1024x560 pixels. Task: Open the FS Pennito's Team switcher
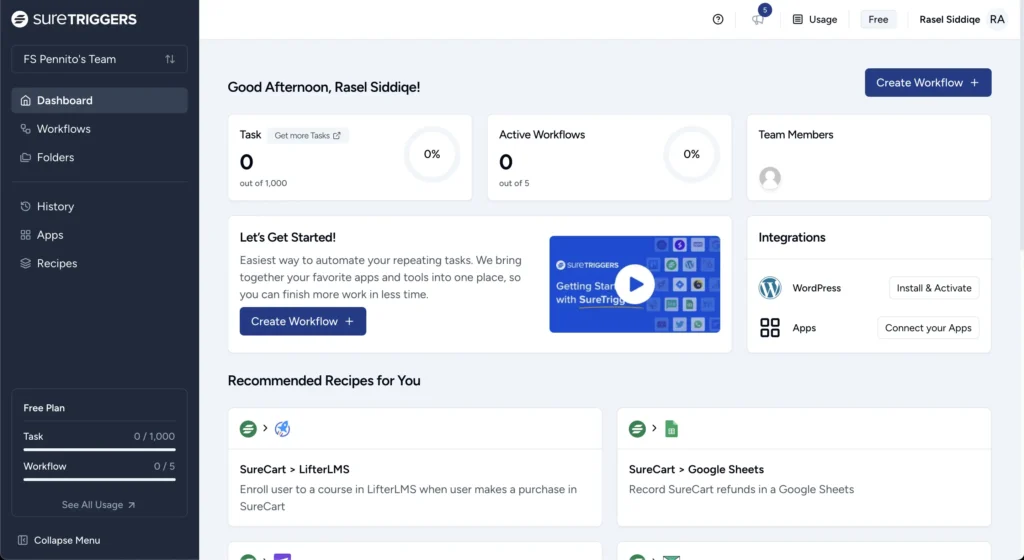pyautogui.click(x=99, y=59)
